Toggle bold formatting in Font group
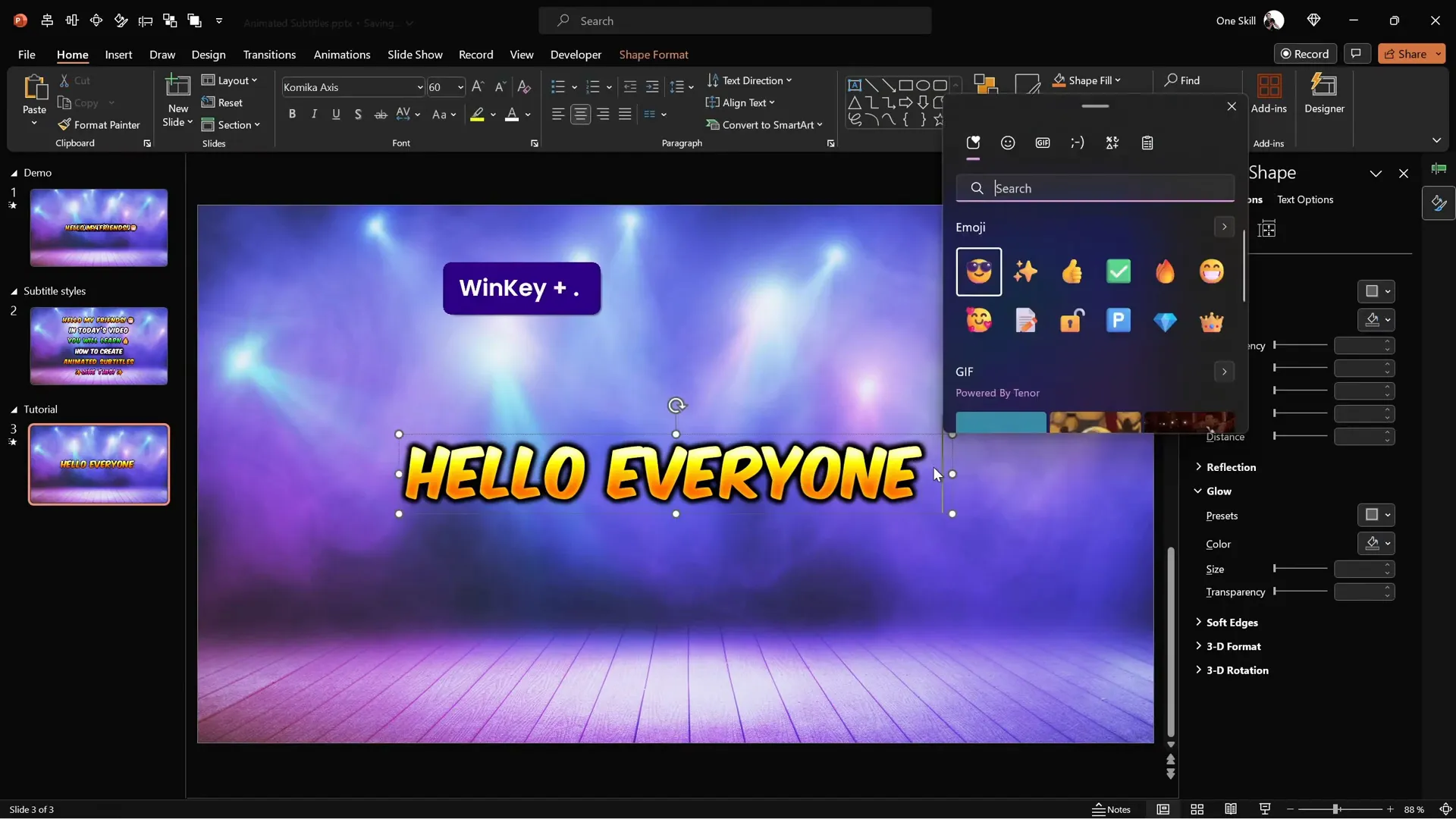This screenshot has width=1456, height=819. pyautogui.click(x=292, y=115)
